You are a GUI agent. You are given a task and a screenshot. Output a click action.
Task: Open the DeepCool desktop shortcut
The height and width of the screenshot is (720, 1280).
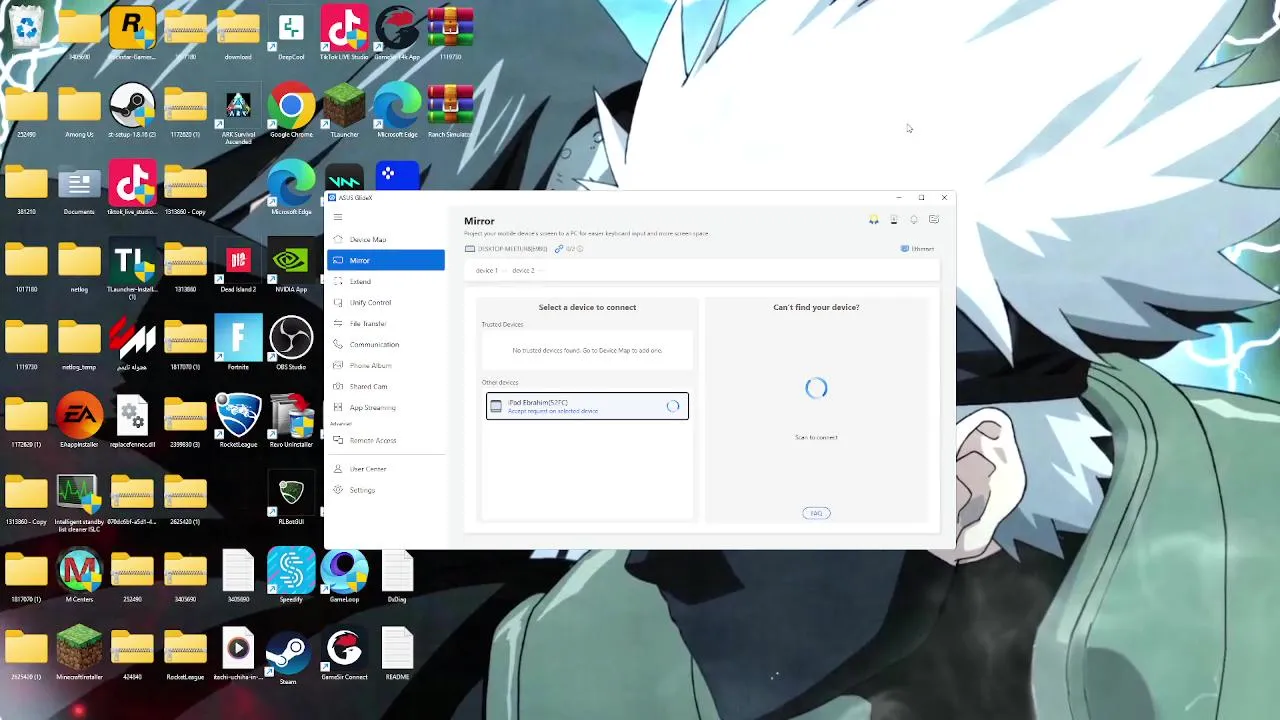[x=291, y=34]
